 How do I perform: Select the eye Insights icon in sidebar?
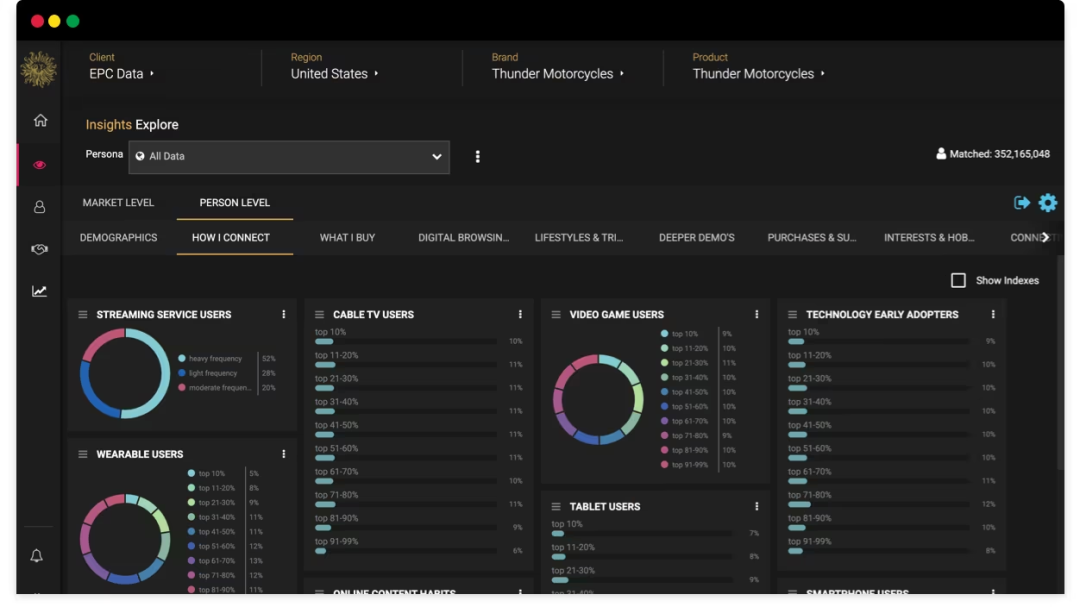tap(40, 165)
